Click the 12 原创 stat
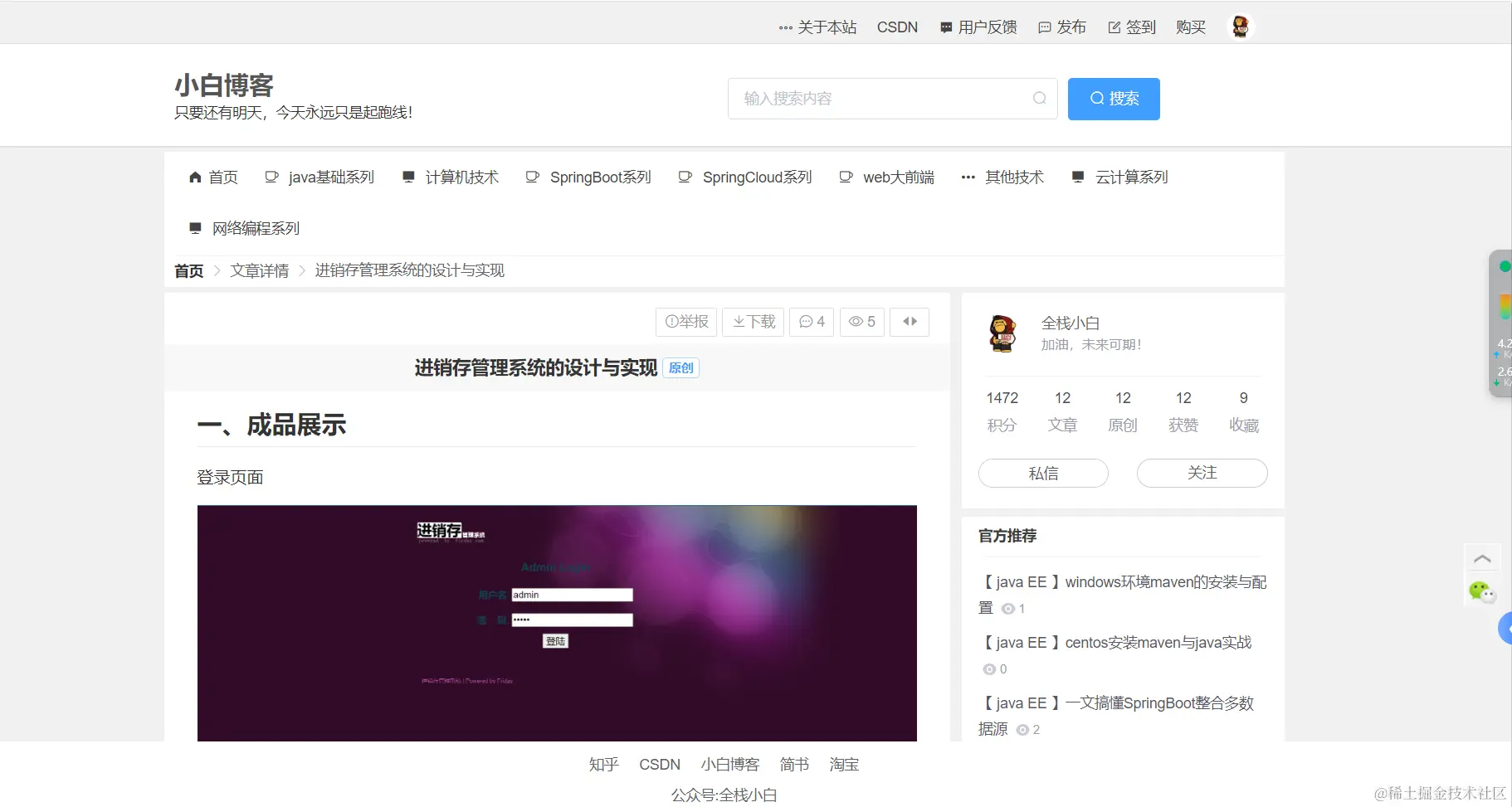The image size is (1512, 807). tap(1123, 411)
